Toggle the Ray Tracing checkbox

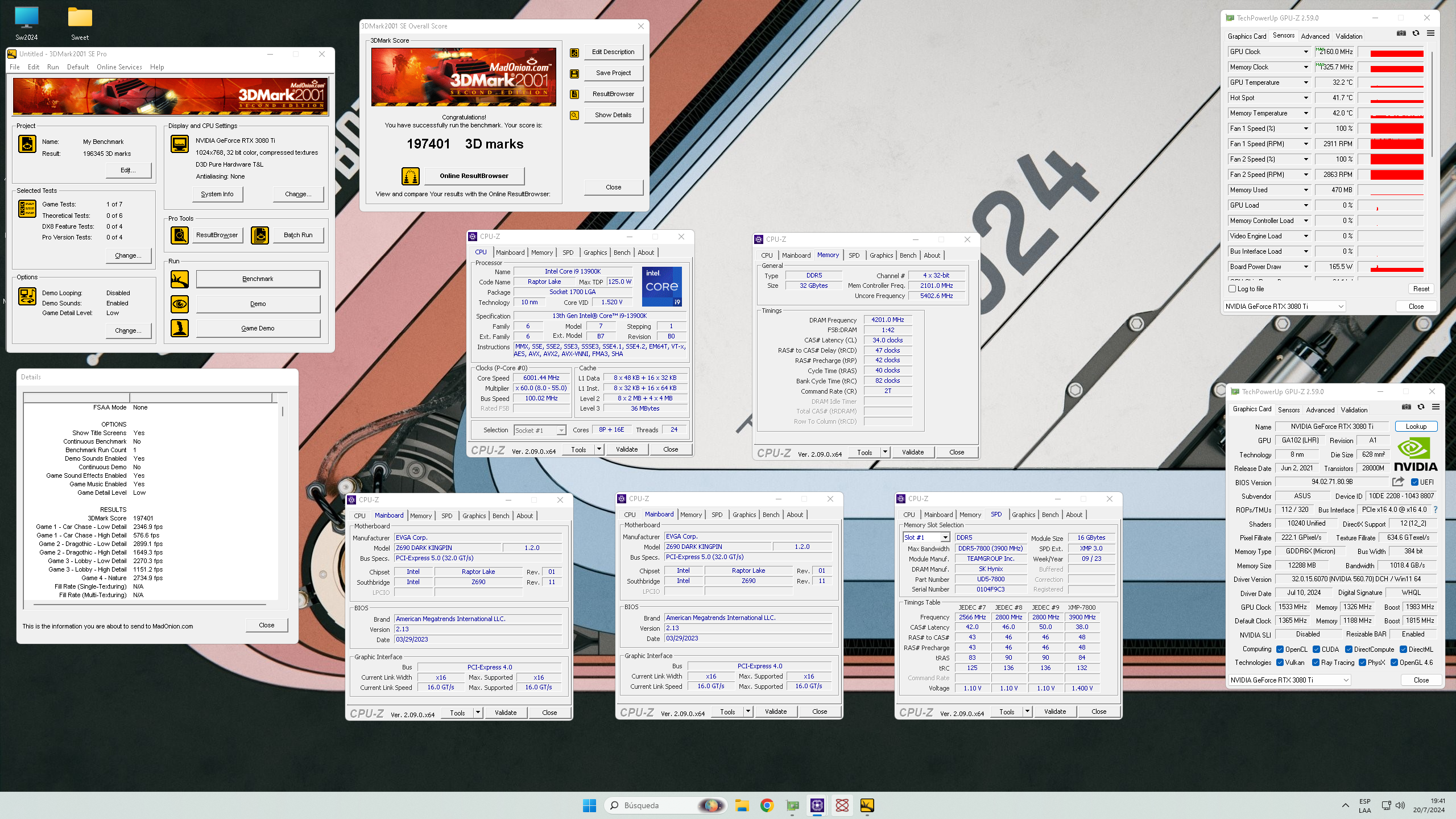(x=1316, y=663)
